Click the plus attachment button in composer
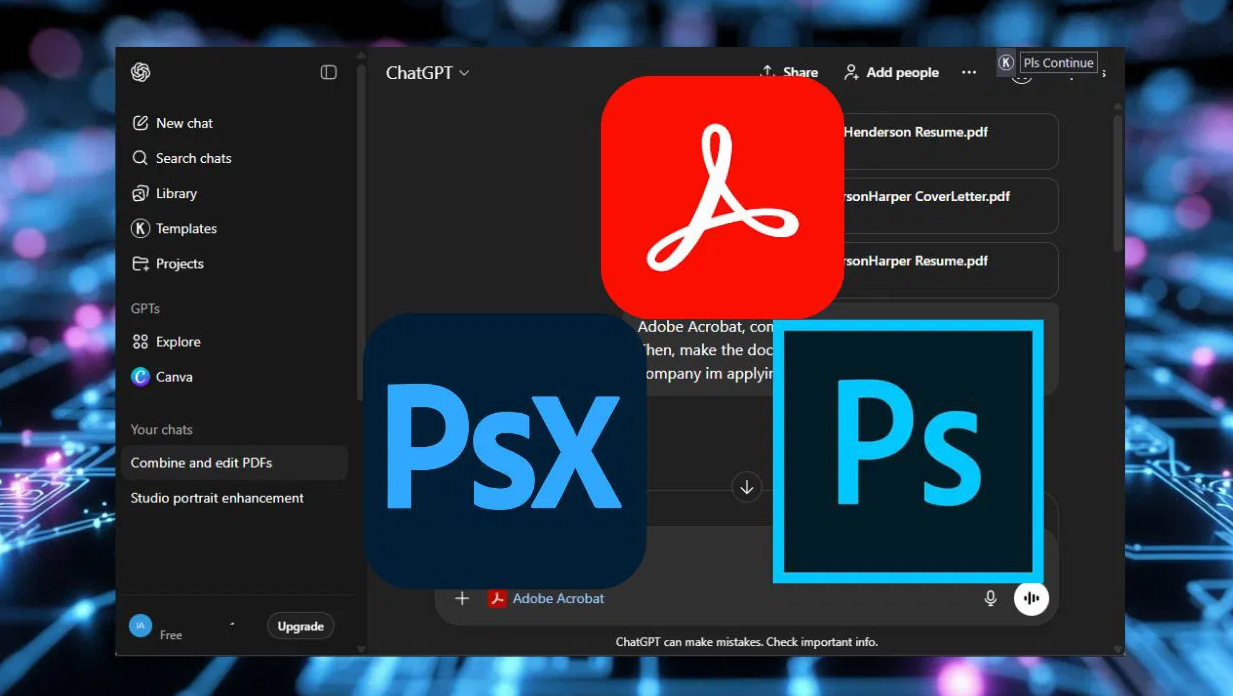Screen dimensions: 1233x696 point(462,598)
